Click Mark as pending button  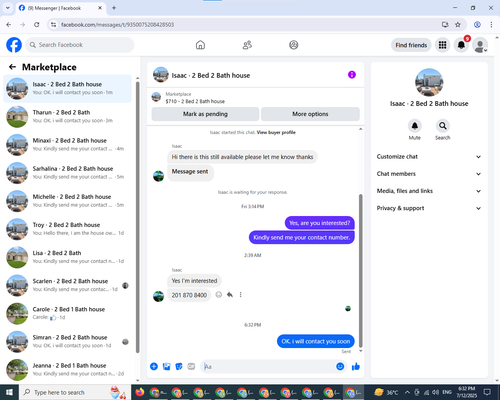coord(205,114)
